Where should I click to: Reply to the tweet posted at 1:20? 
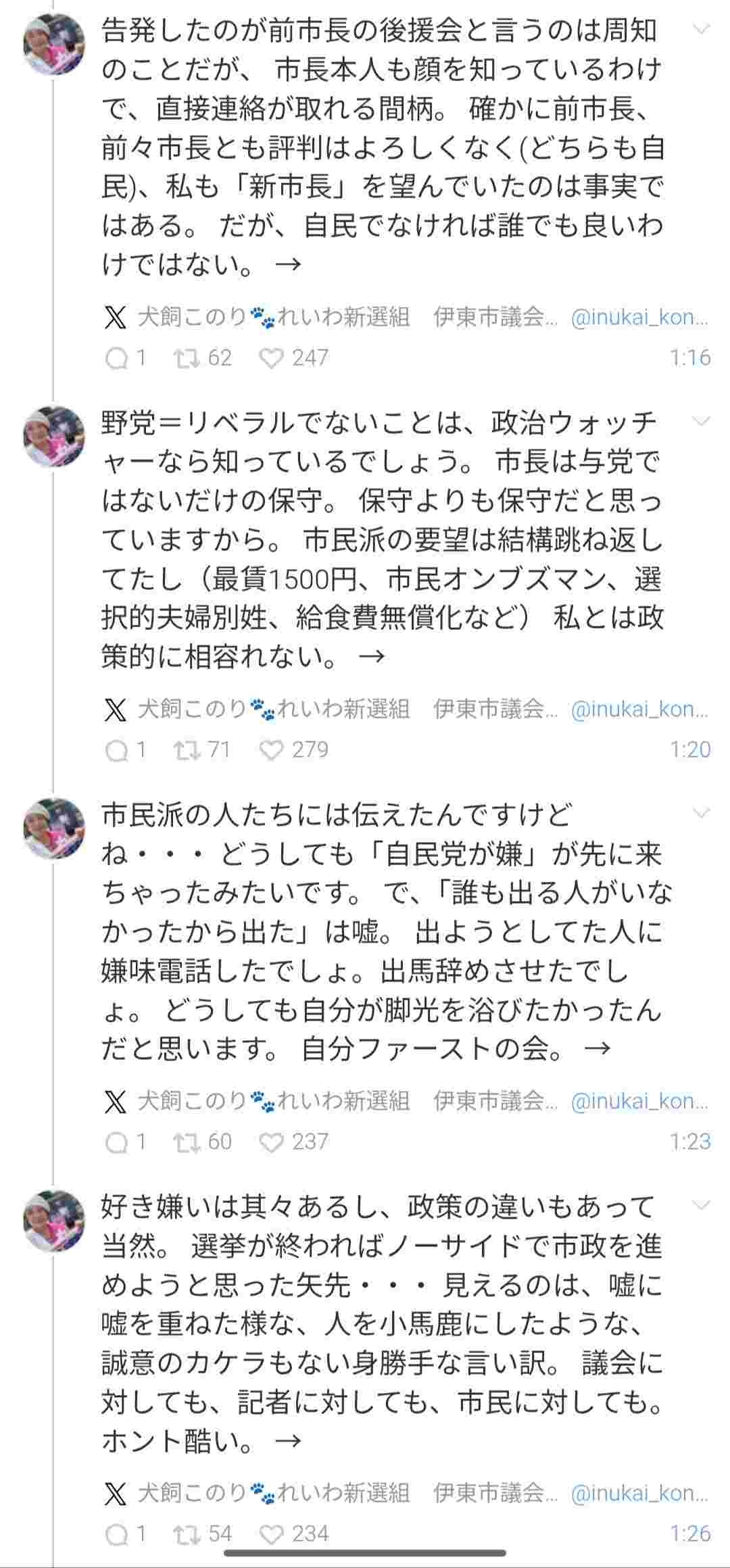click(117, 750)
